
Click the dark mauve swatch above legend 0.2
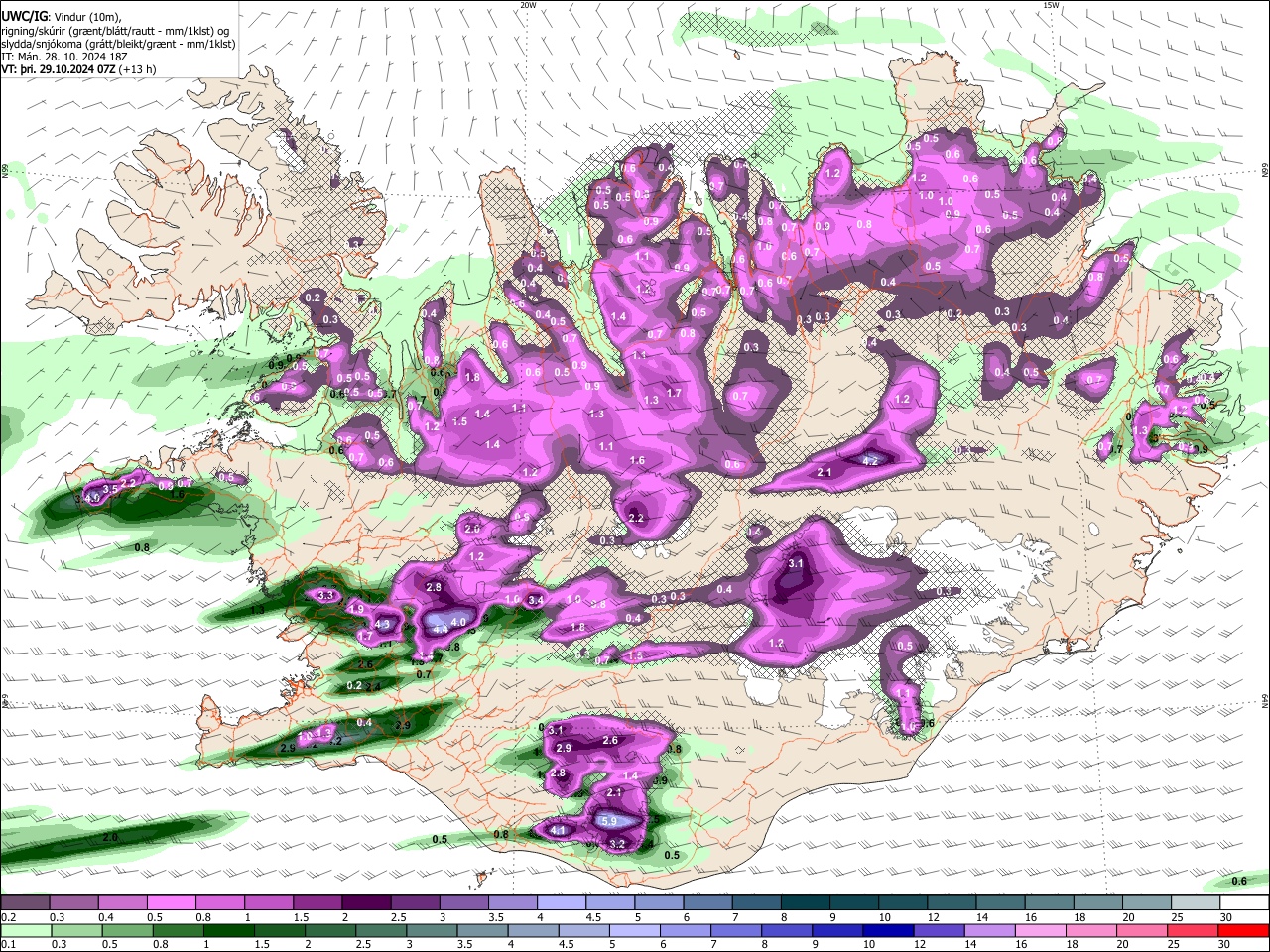coord(25,903)
